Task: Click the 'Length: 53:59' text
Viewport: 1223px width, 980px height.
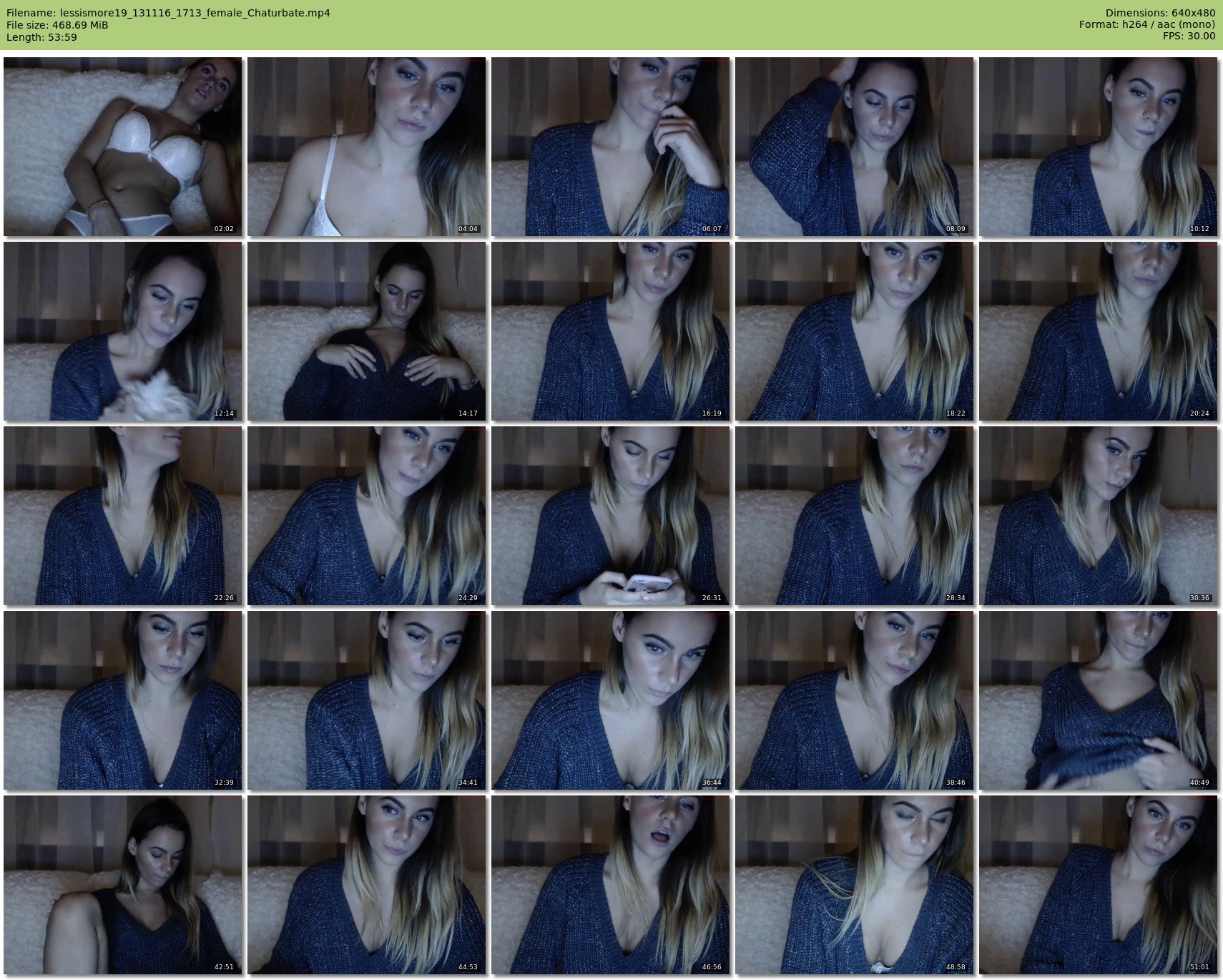Action: (41, 37)
